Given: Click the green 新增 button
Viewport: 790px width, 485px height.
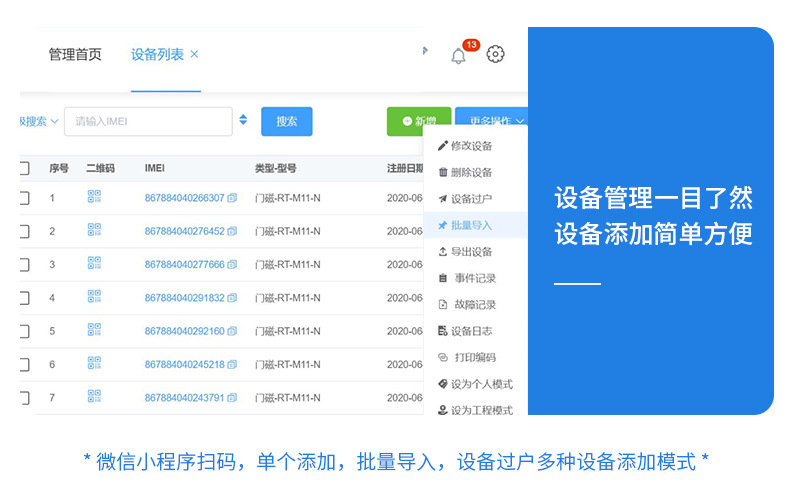Looking at the screenshot, I should tap(419, 121).
